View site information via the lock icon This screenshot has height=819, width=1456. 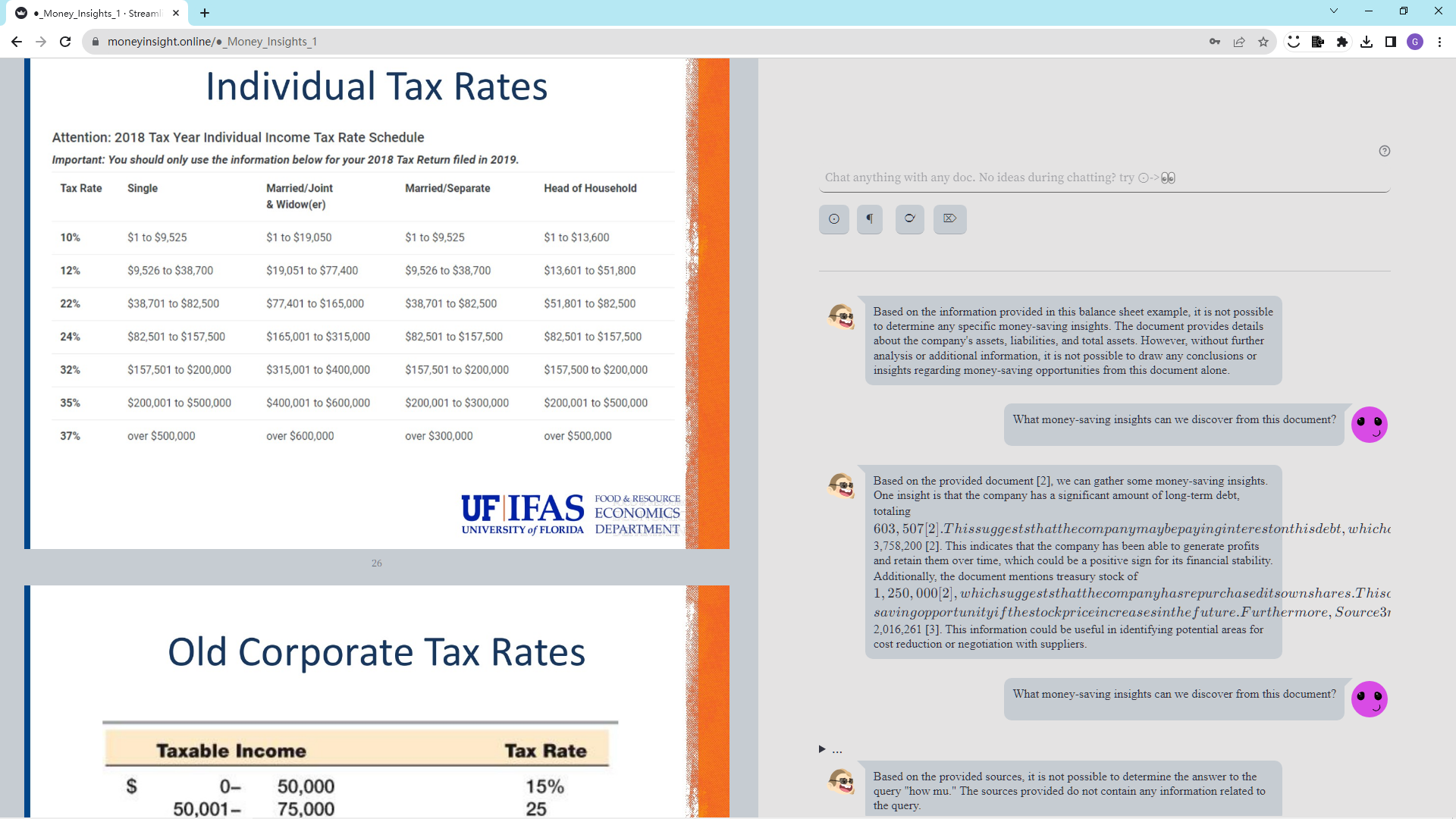pos(96,42)
